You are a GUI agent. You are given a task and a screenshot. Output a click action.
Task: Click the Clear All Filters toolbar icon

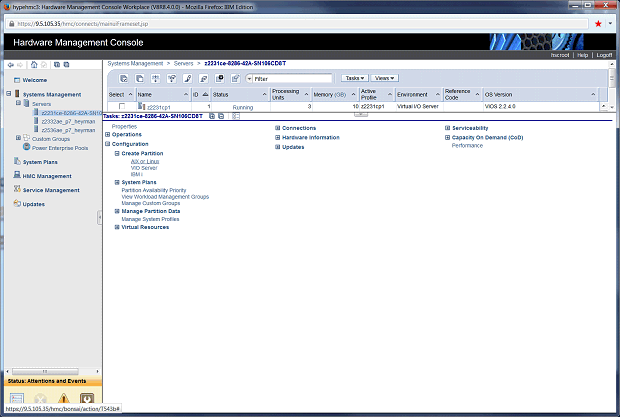point(204,79)
